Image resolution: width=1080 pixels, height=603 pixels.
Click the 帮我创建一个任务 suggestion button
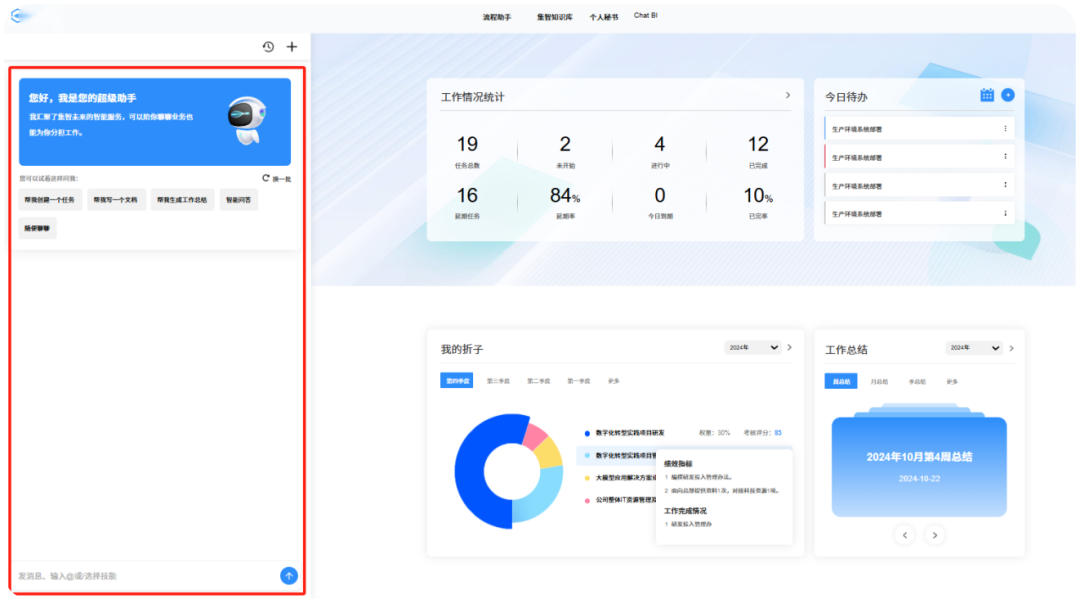tap(50, 200)
